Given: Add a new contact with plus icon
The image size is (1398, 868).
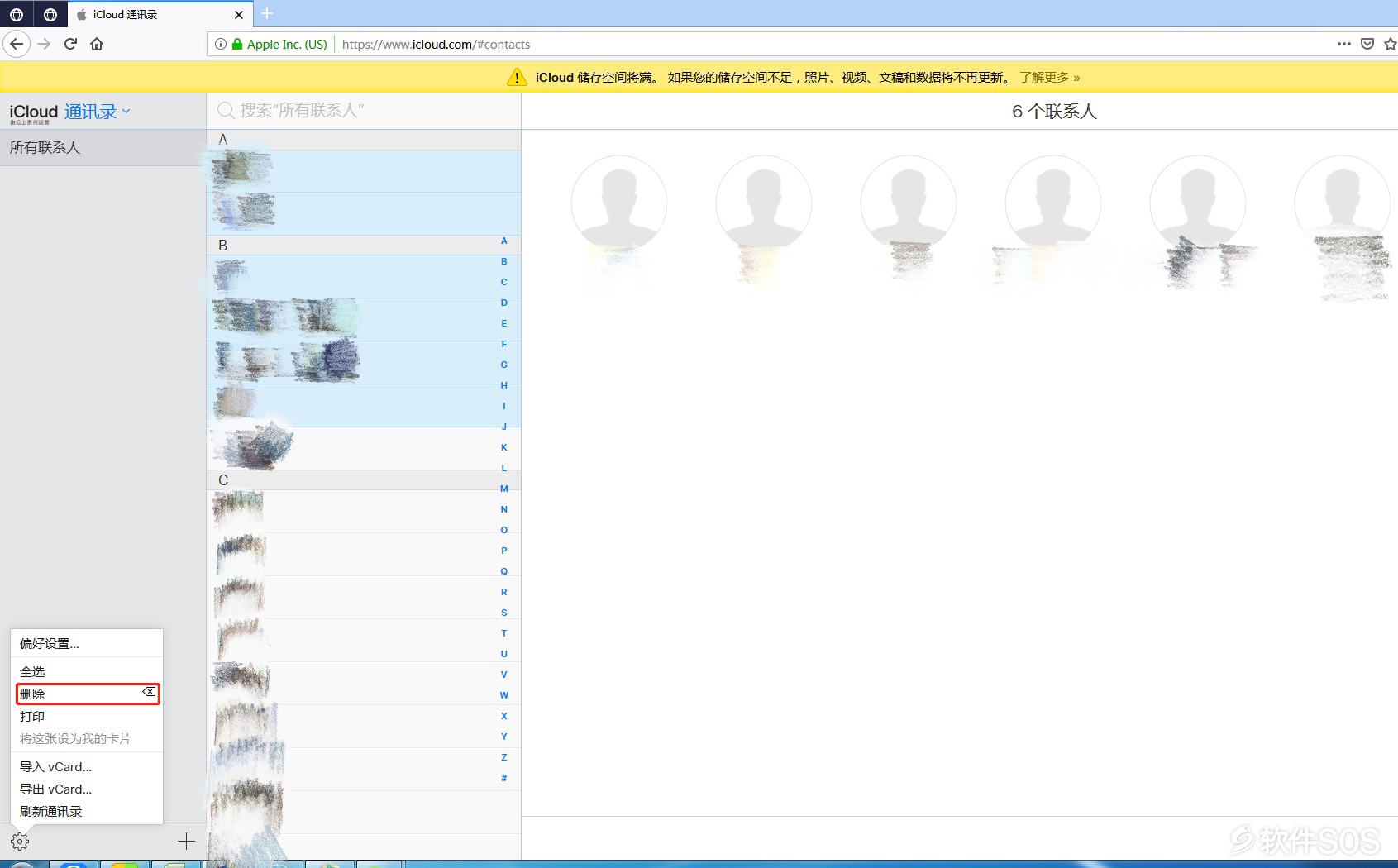Looking at the screenshot, I should [x=186, y=842].
